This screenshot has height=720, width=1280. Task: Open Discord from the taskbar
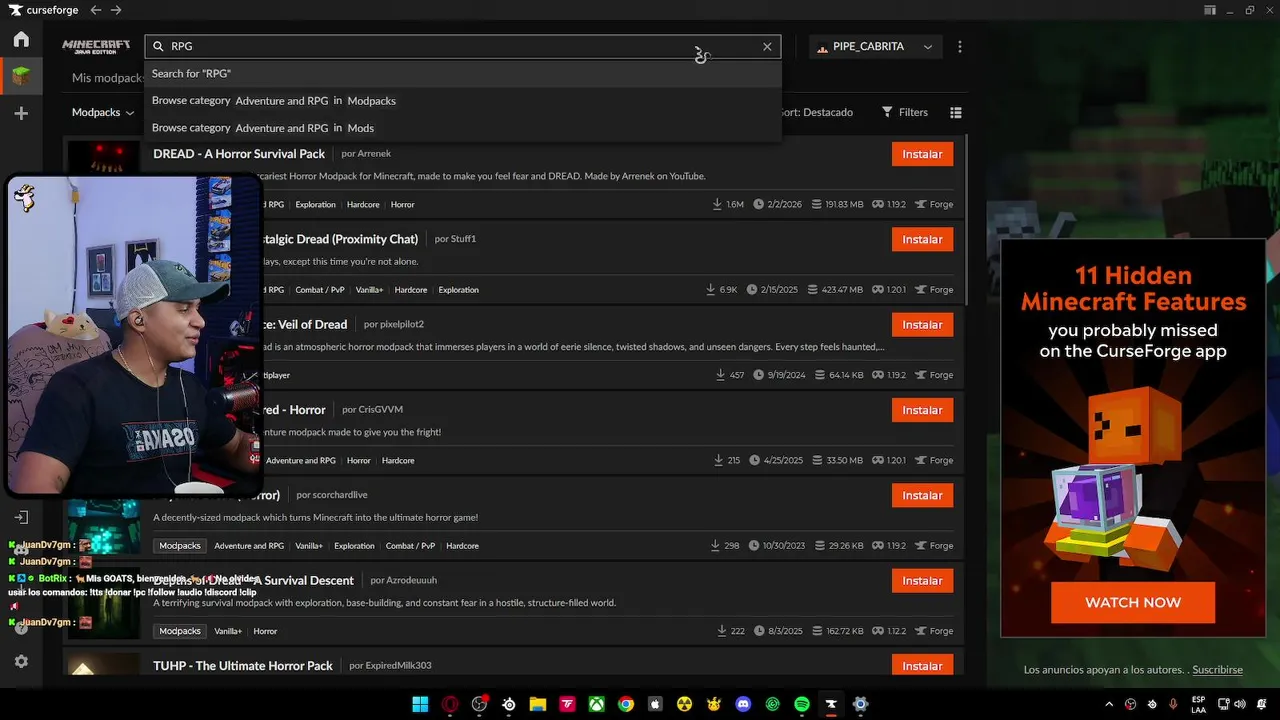coord(743,704)
